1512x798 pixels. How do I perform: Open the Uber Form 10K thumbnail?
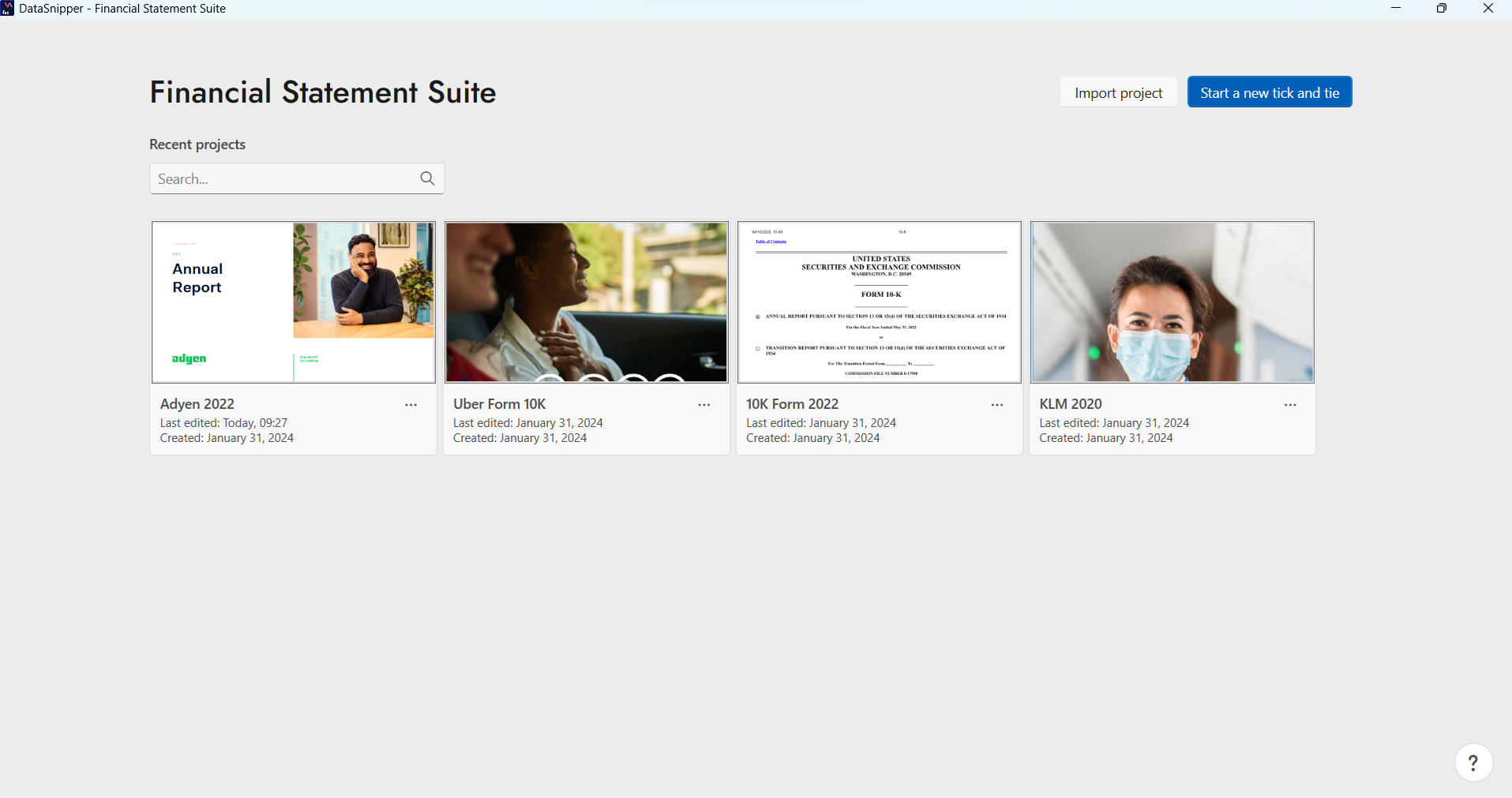tap(586, 302)
